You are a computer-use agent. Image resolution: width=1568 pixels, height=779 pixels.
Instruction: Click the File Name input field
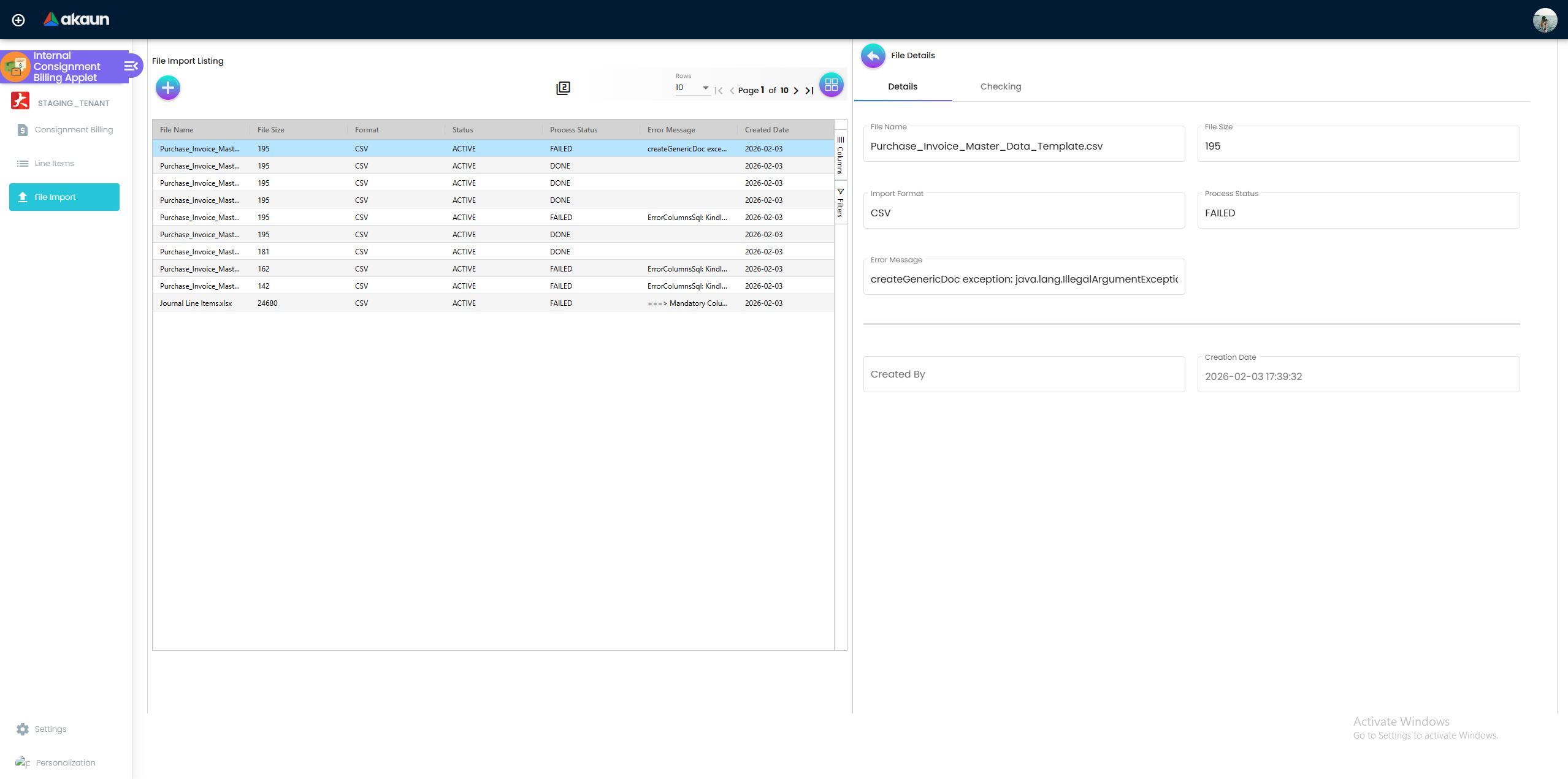coord(1023,144)
